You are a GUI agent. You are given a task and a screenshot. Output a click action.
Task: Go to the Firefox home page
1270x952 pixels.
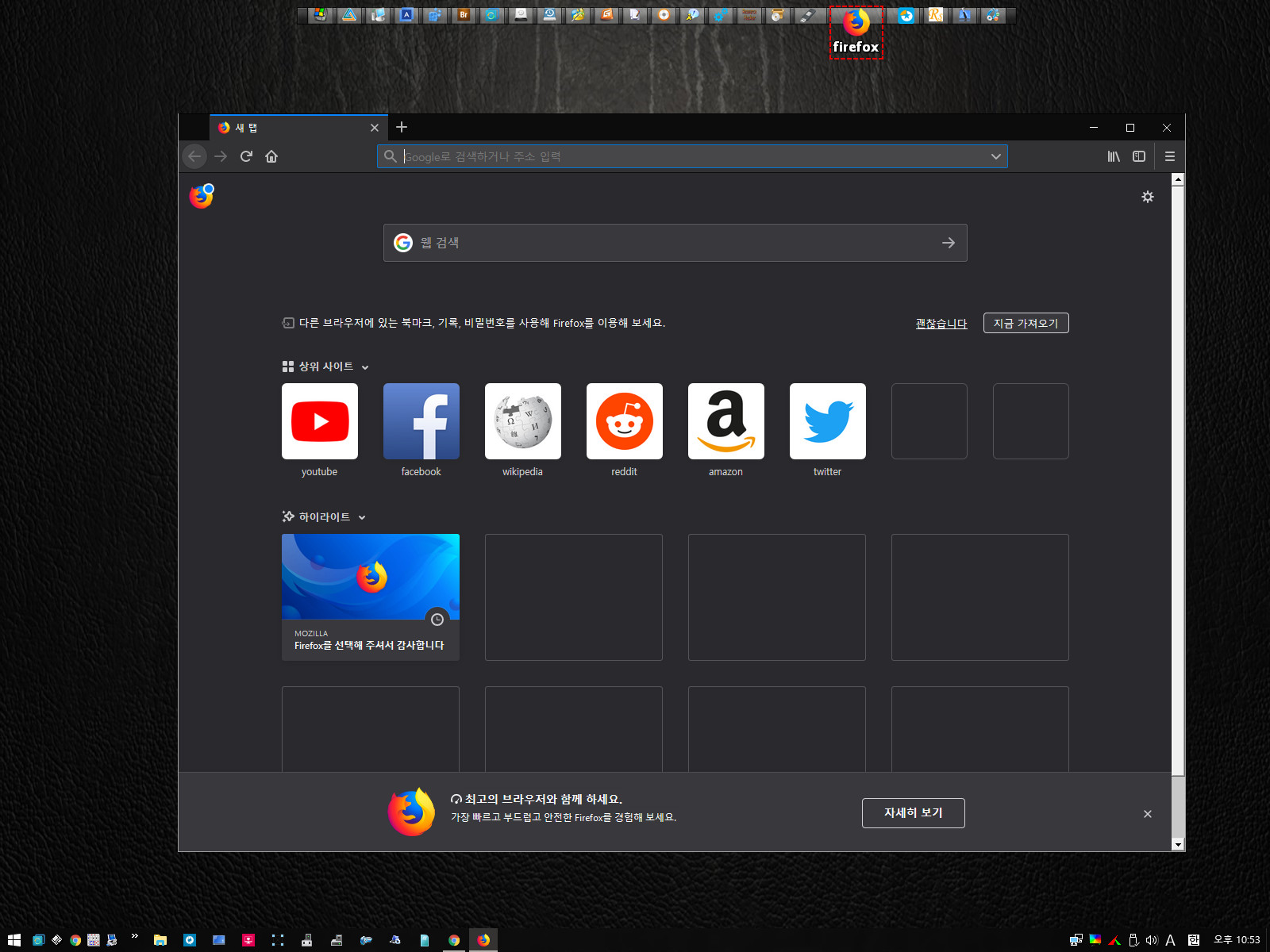point(271,156)
